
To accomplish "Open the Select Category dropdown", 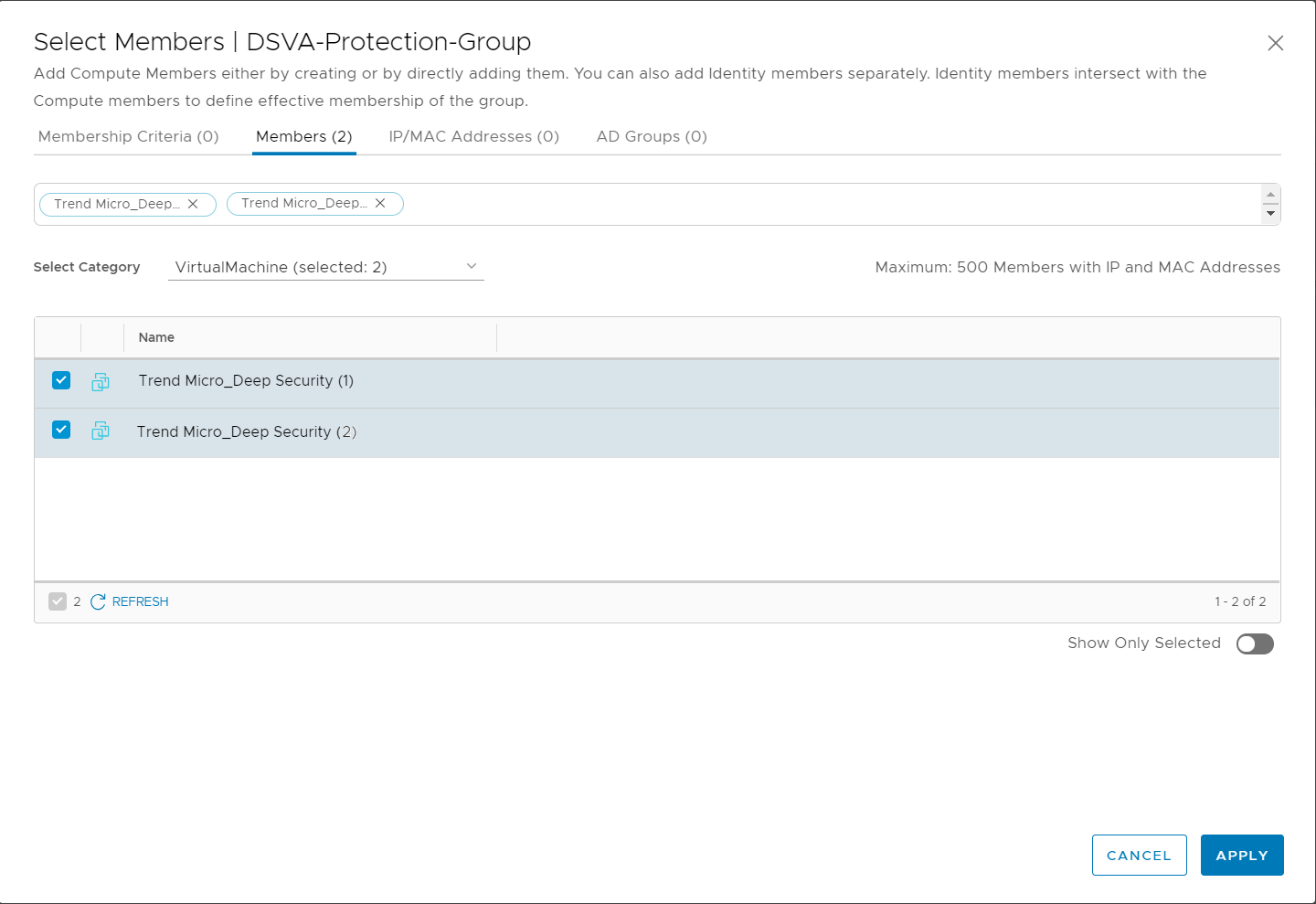I will 325,267.
